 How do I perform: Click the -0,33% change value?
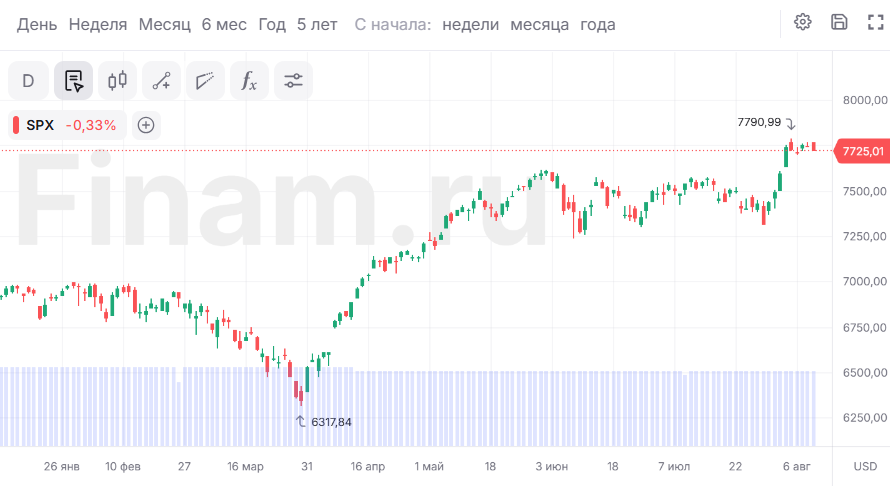click(x=91, y=125)
